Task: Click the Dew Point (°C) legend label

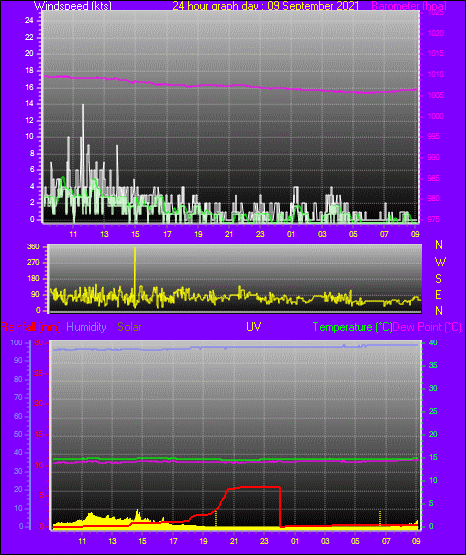Action: tap(427, 327)
